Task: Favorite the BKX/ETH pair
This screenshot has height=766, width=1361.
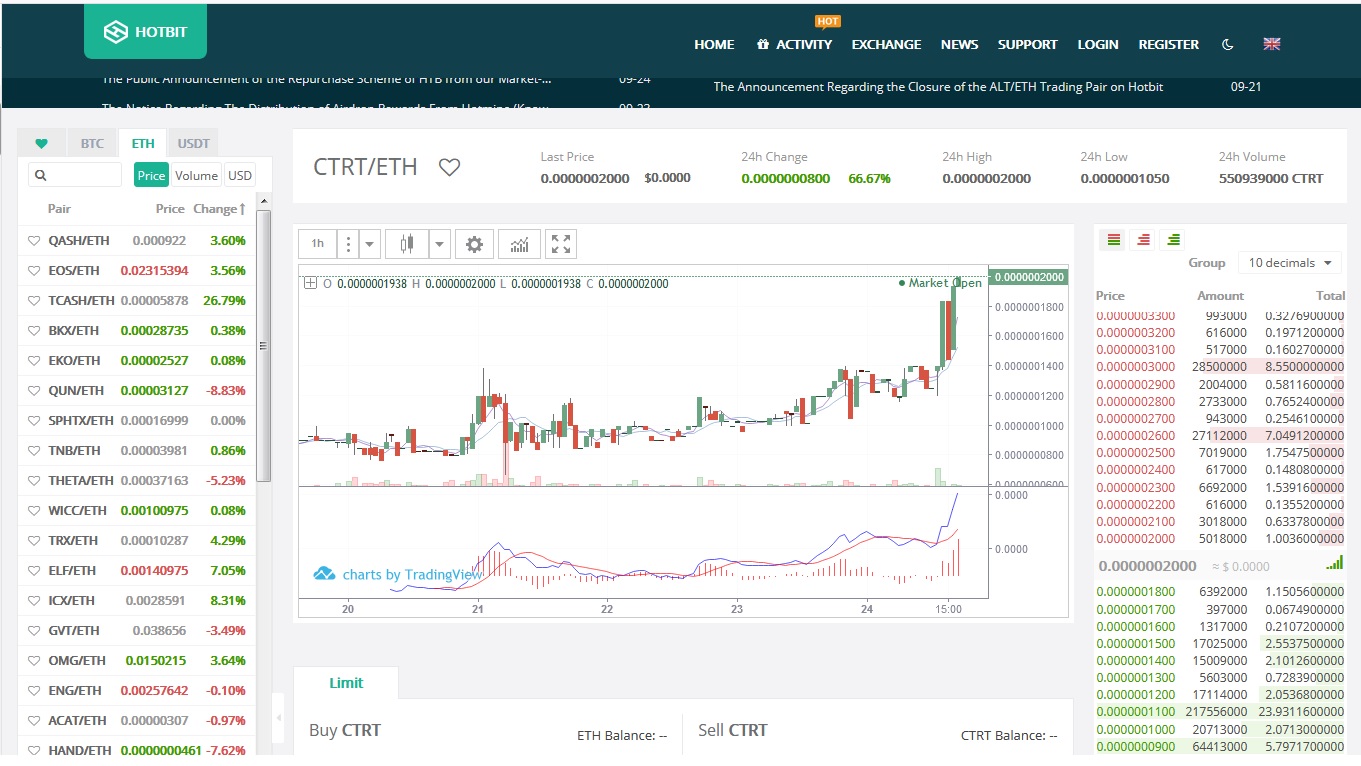Action: [34, 331]
